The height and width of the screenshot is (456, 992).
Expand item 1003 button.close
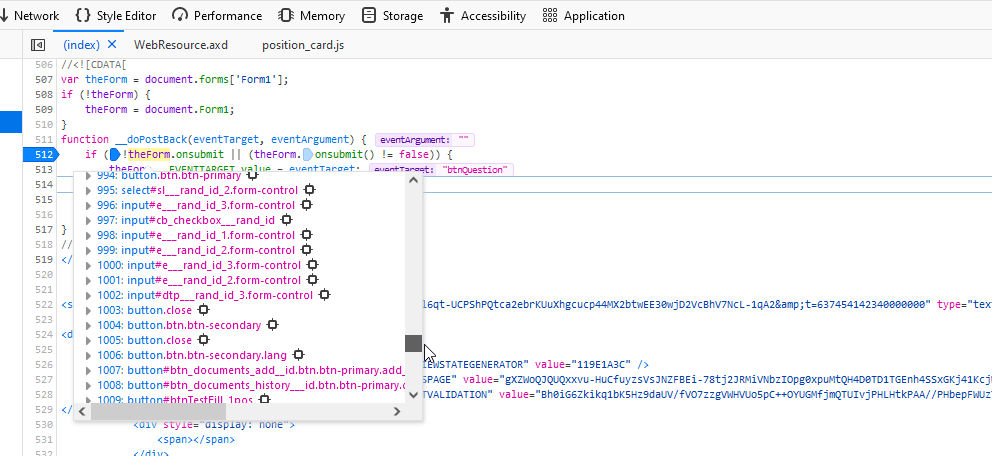[89, 311]
